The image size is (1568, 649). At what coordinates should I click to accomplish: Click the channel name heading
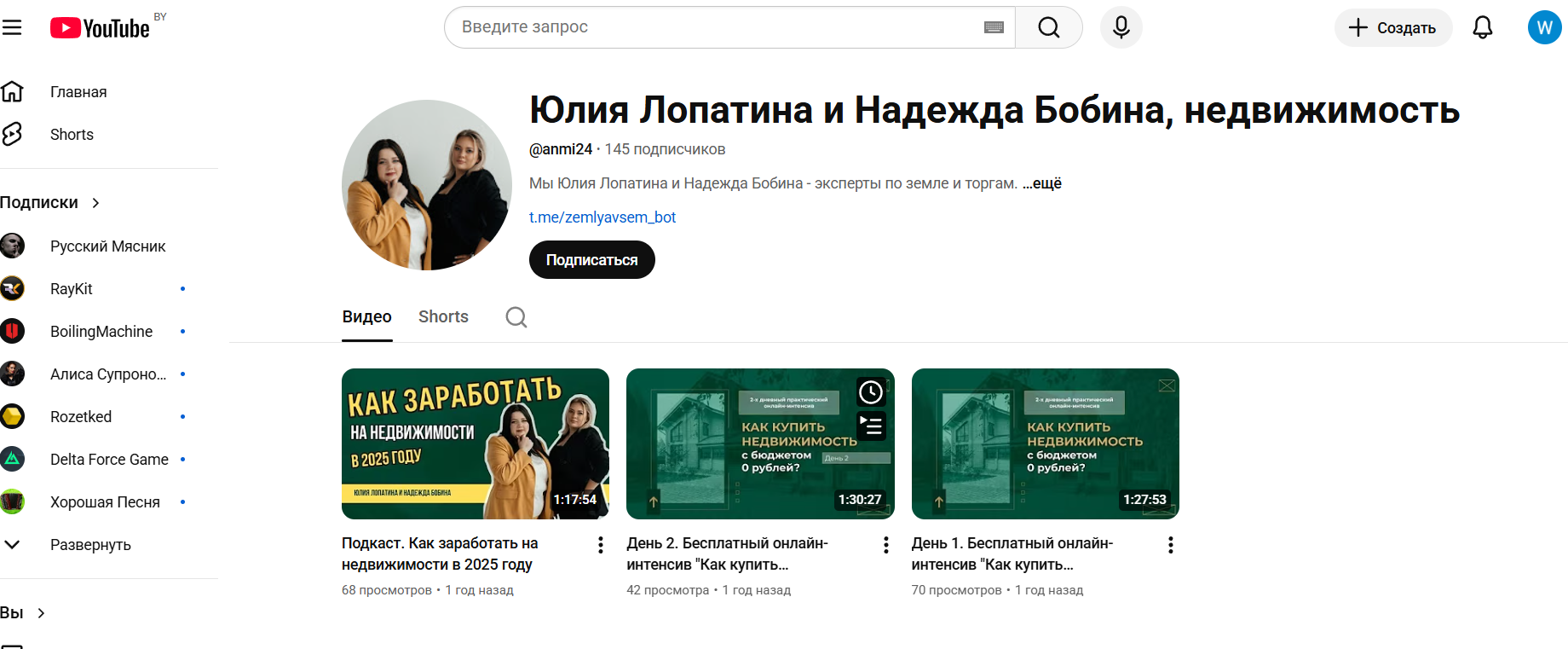pyautogui.click(x=994, y=110)
